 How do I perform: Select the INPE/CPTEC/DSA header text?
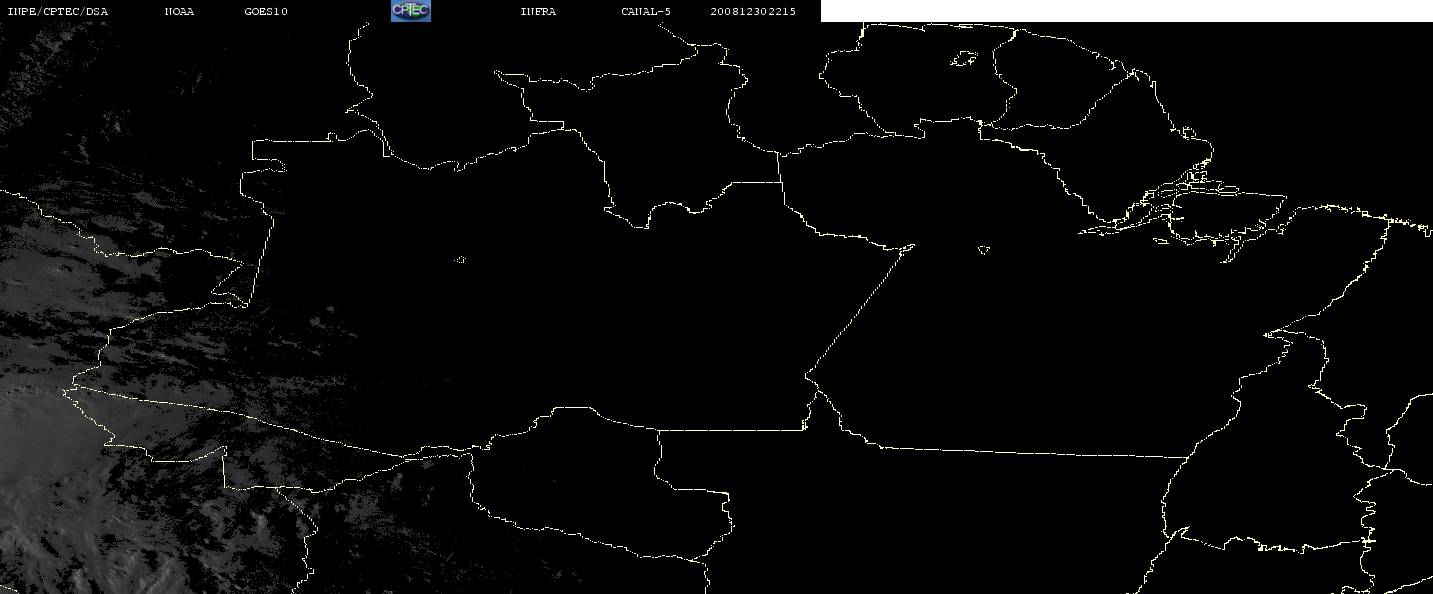coord(57,11)
